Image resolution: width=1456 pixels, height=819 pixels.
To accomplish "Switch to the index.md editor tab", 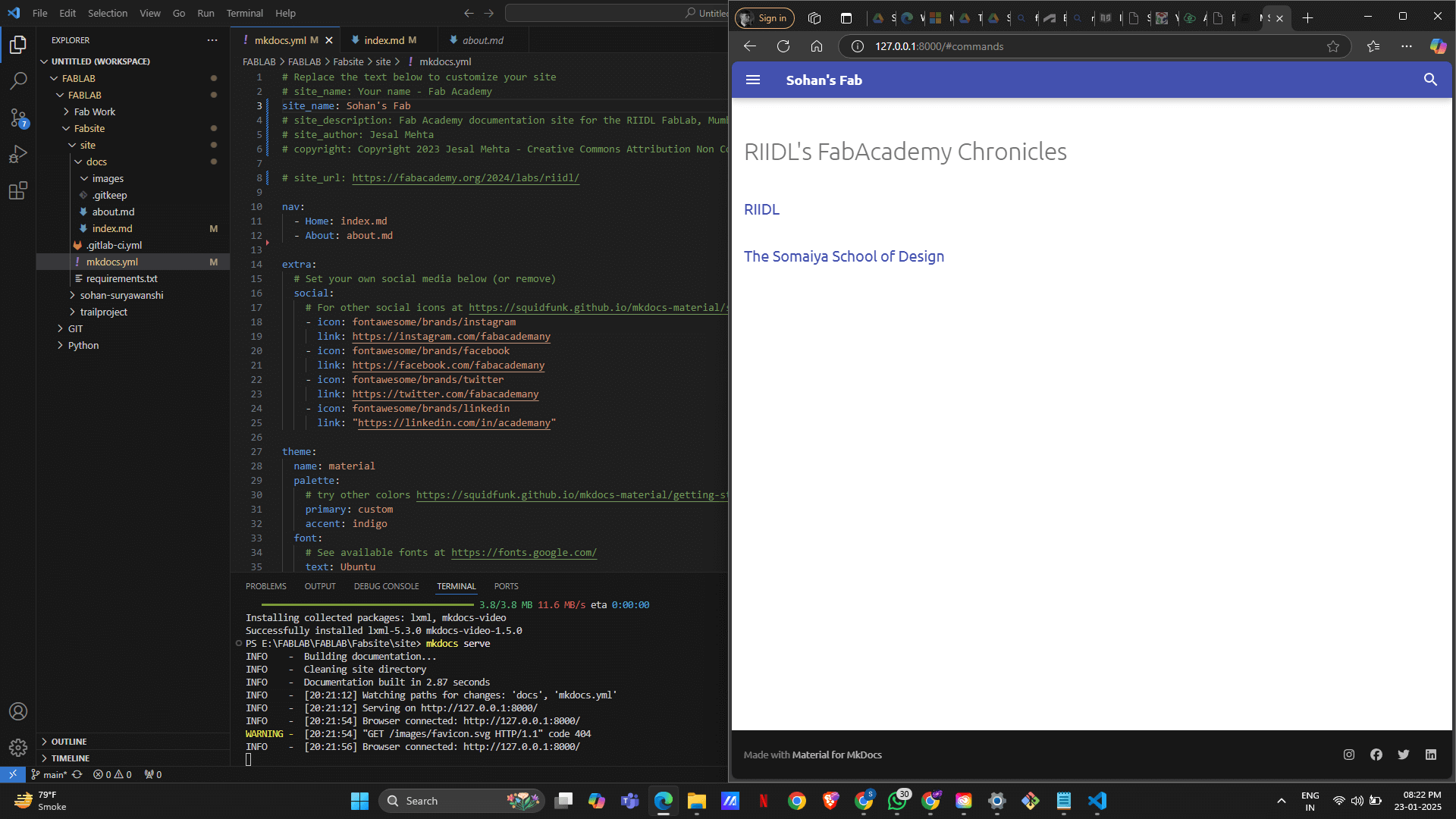I will point(390,40).
